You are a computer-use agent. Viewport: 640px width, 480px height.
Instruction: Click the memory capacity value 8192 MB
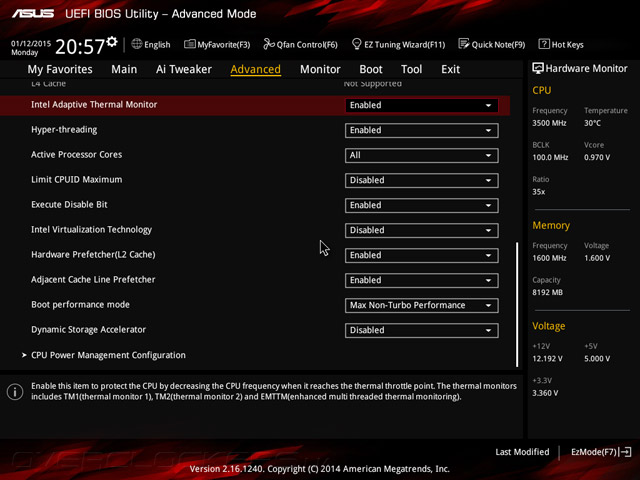click(x=547, y=292)
